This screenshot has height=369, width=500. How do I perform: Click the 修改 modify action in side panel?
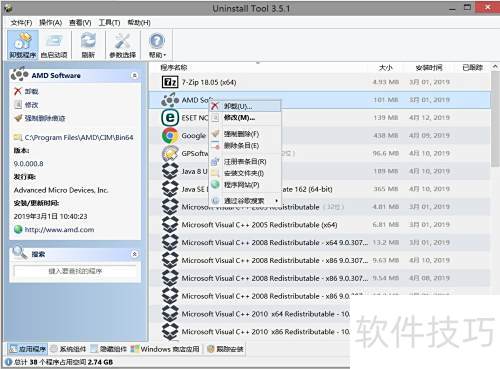(x=26, y=105)
